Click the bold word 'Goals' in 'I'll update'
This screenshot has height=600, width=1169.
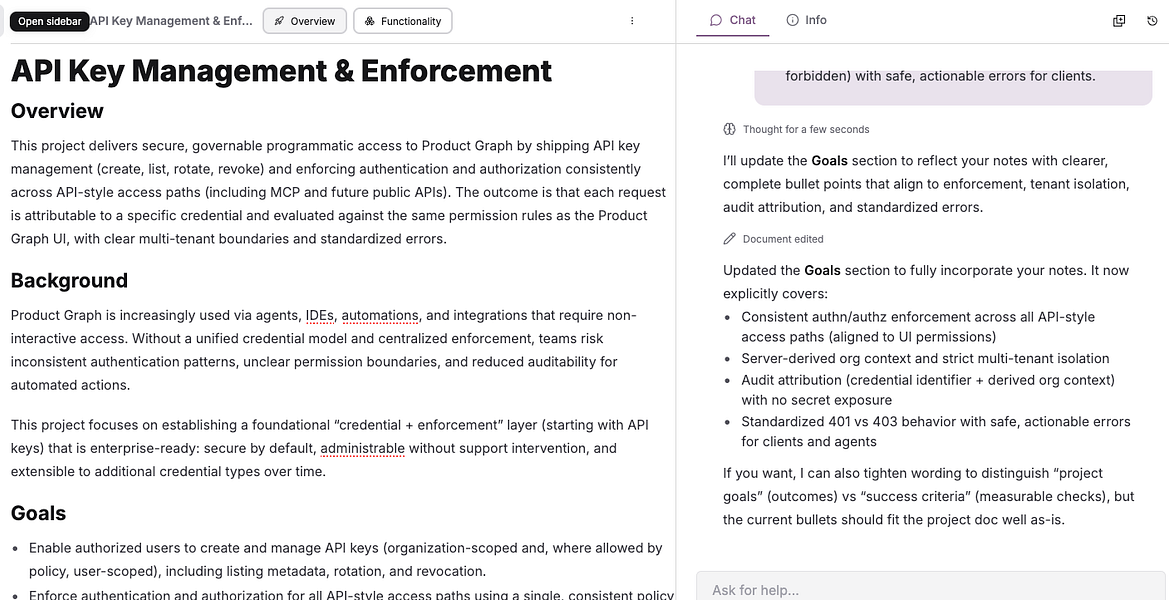coord(830,160)
